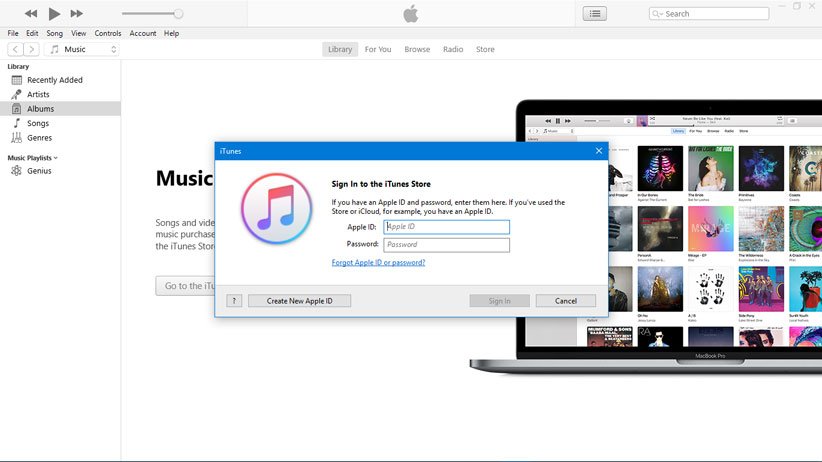Skip to next track

pyautogui.click(x=77, y=13)
